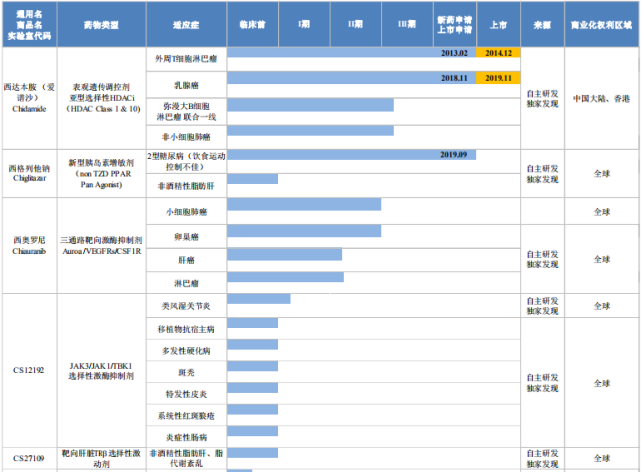Click the 2013.02 date label
Screen dimensions: 641x472
coord(454,53)
